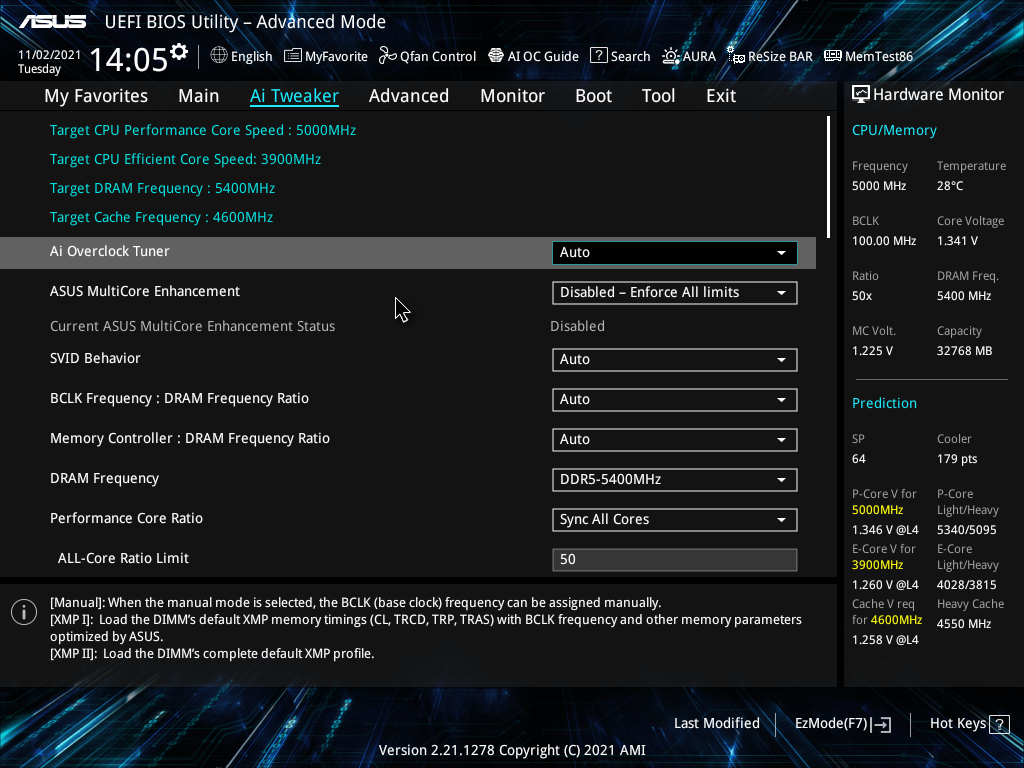Viewport: 1024px width, 768px height.
Task: Click the globe language icon
Action: (219, 56)
